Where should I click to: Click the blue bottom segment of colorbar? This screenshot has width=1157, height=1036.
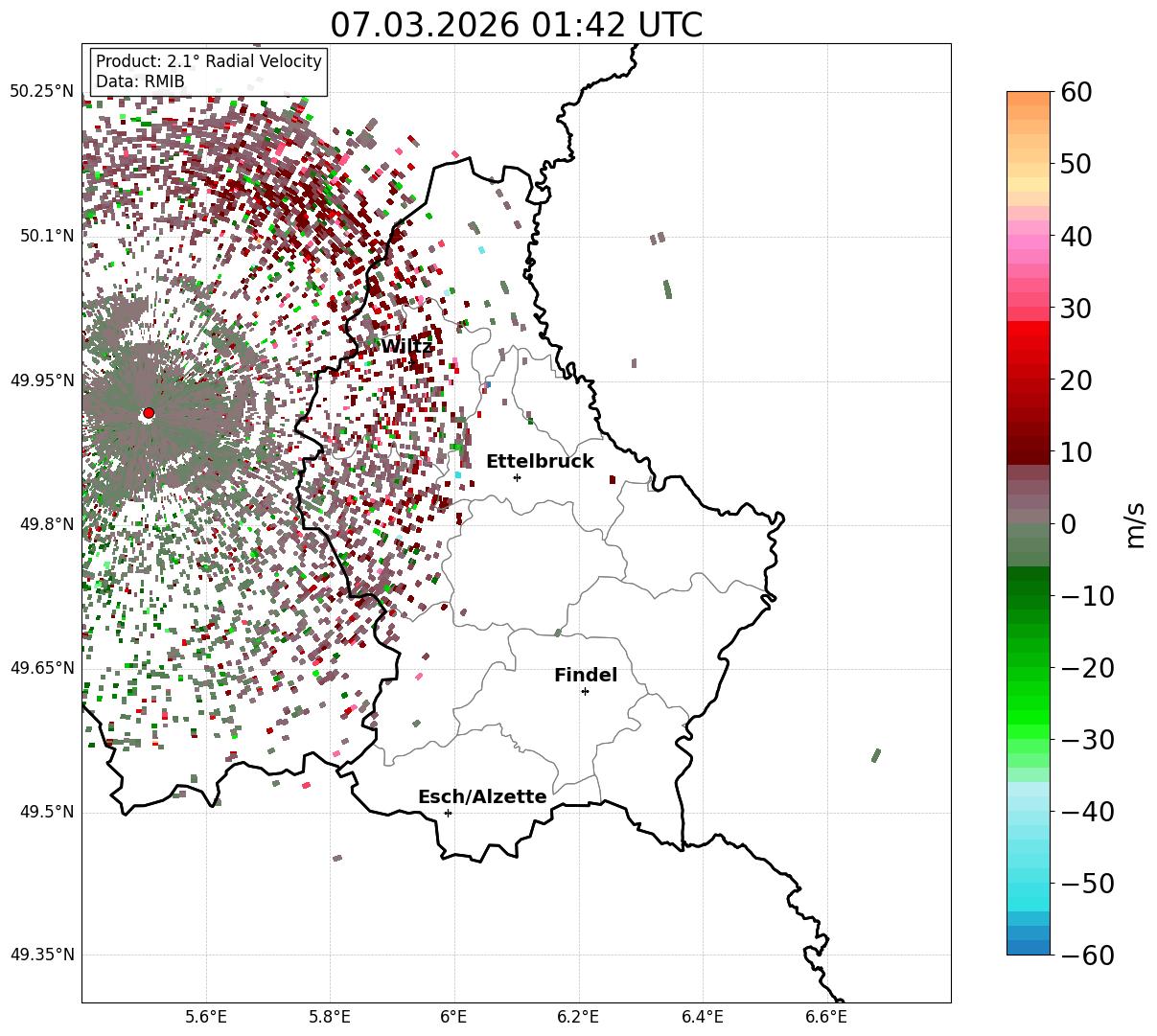[x=1029, y=947]
